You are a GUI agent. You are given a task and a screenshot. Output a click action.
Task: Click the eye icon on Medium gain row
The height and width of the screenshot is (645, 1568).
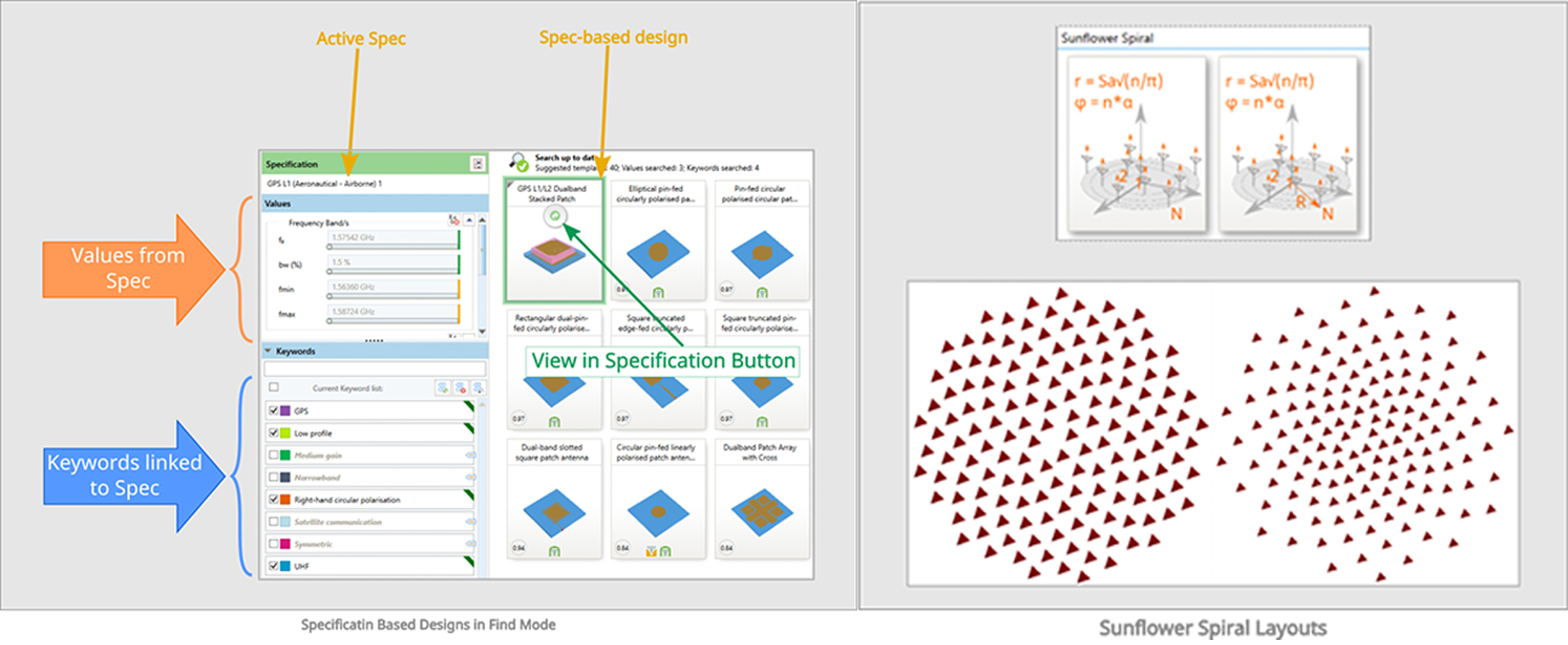click(x=470, y=455)
